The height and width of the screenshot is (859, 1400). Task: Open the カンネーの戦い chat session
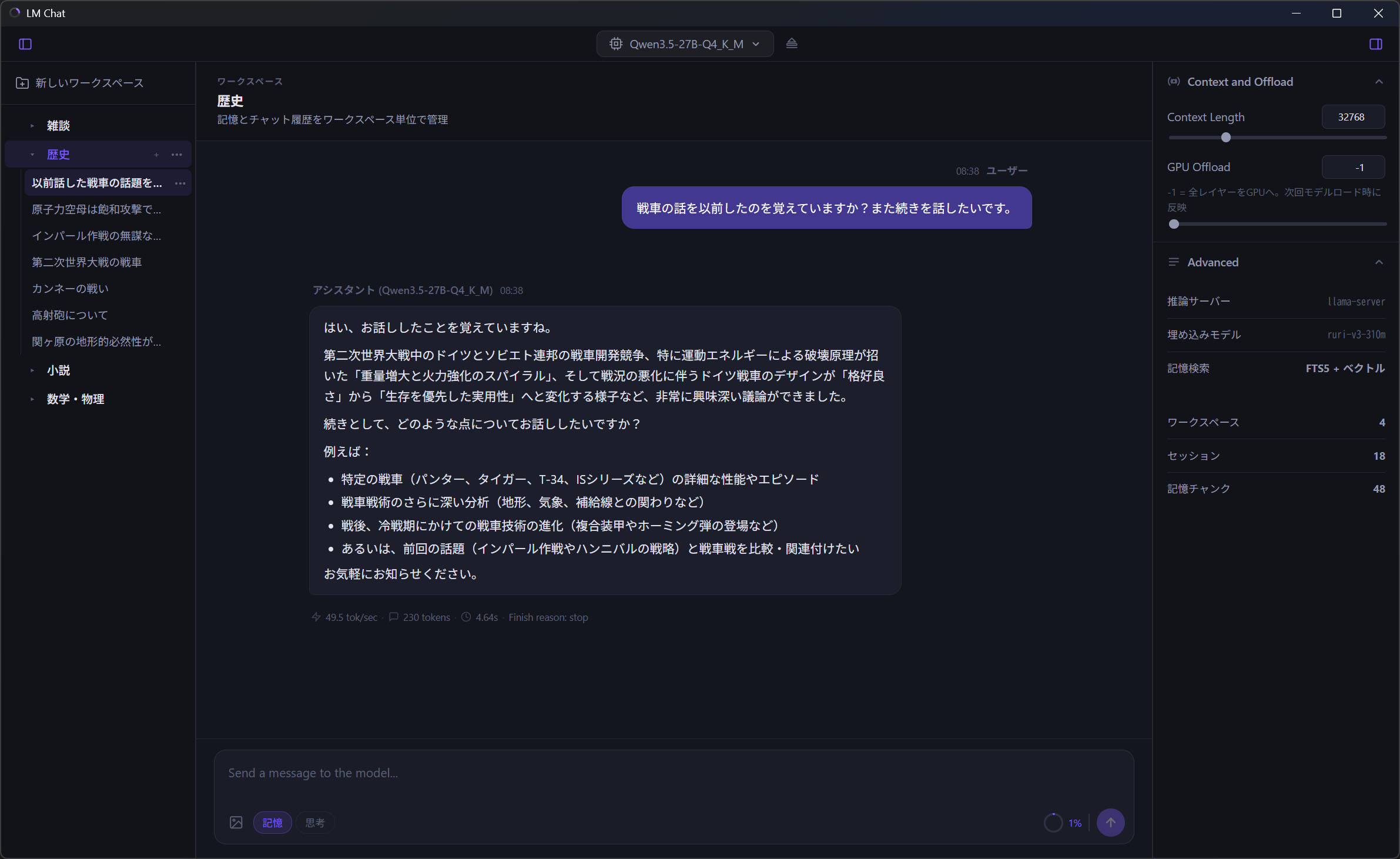point(70,289)
